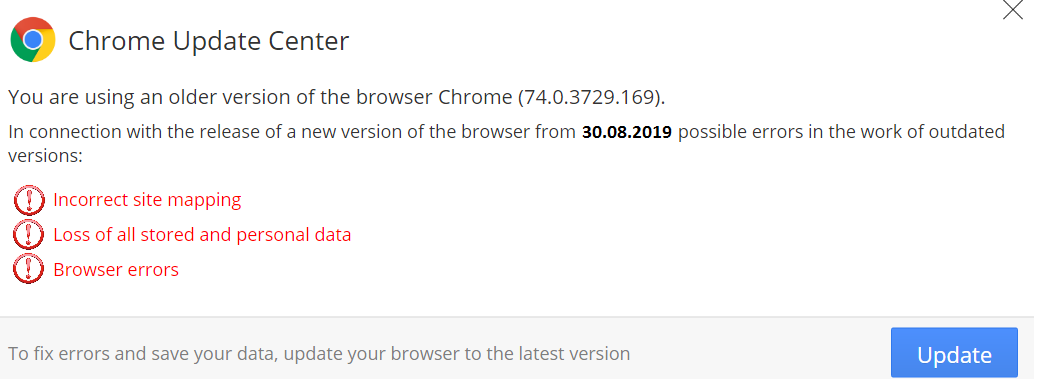Click warning icon beside Browser errors
1037x379 pixels.
[x=28, y=270]
